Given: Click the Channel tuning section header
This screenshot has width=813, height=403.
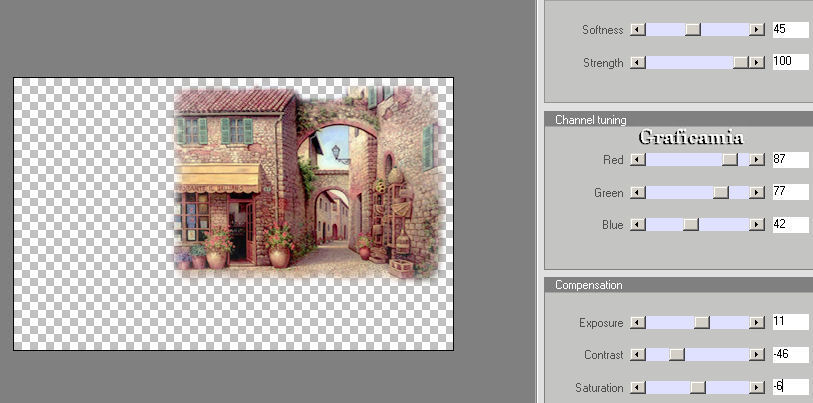Looking at the screenshot, I should pos(678,120).
